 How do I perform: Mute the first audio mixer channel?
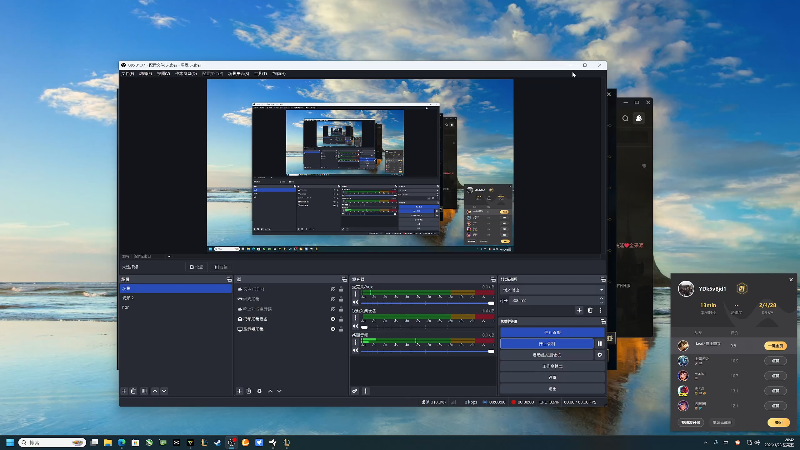pos(354,302)
